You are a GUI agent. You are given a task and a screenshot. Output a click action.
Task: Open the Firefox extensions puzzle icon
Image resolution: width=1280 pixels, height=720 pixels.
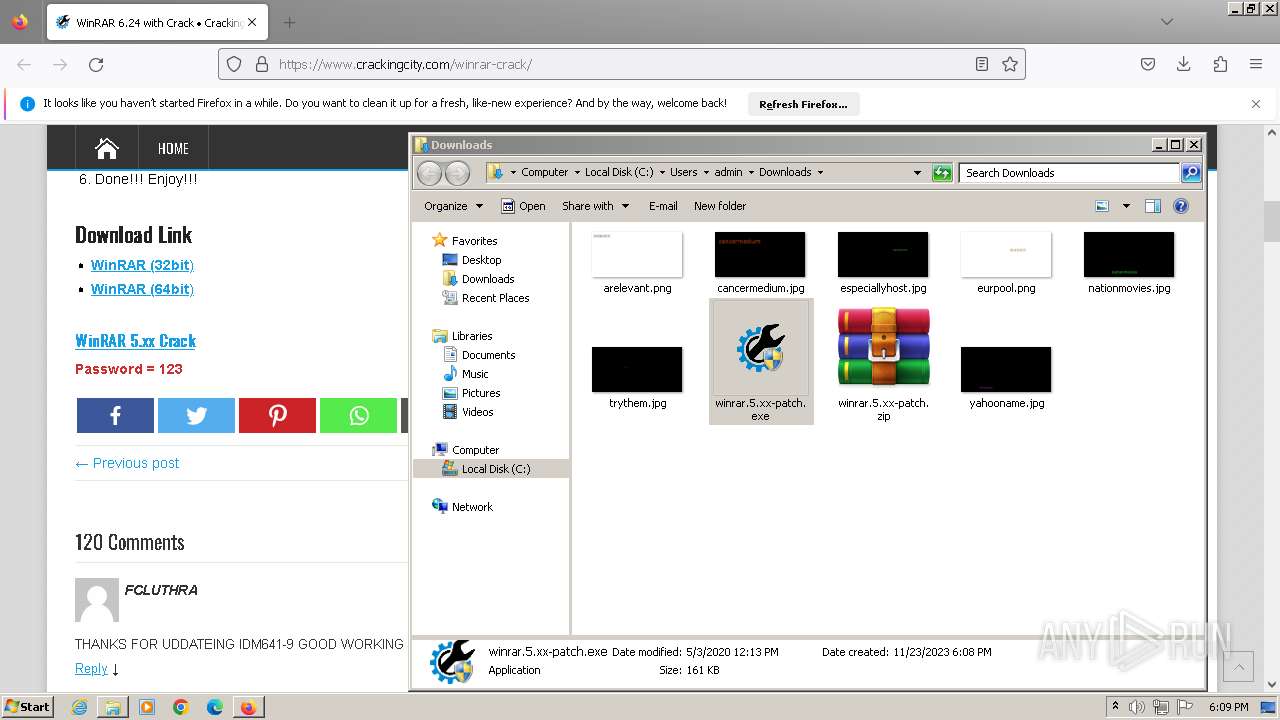tap(1220, 64)
